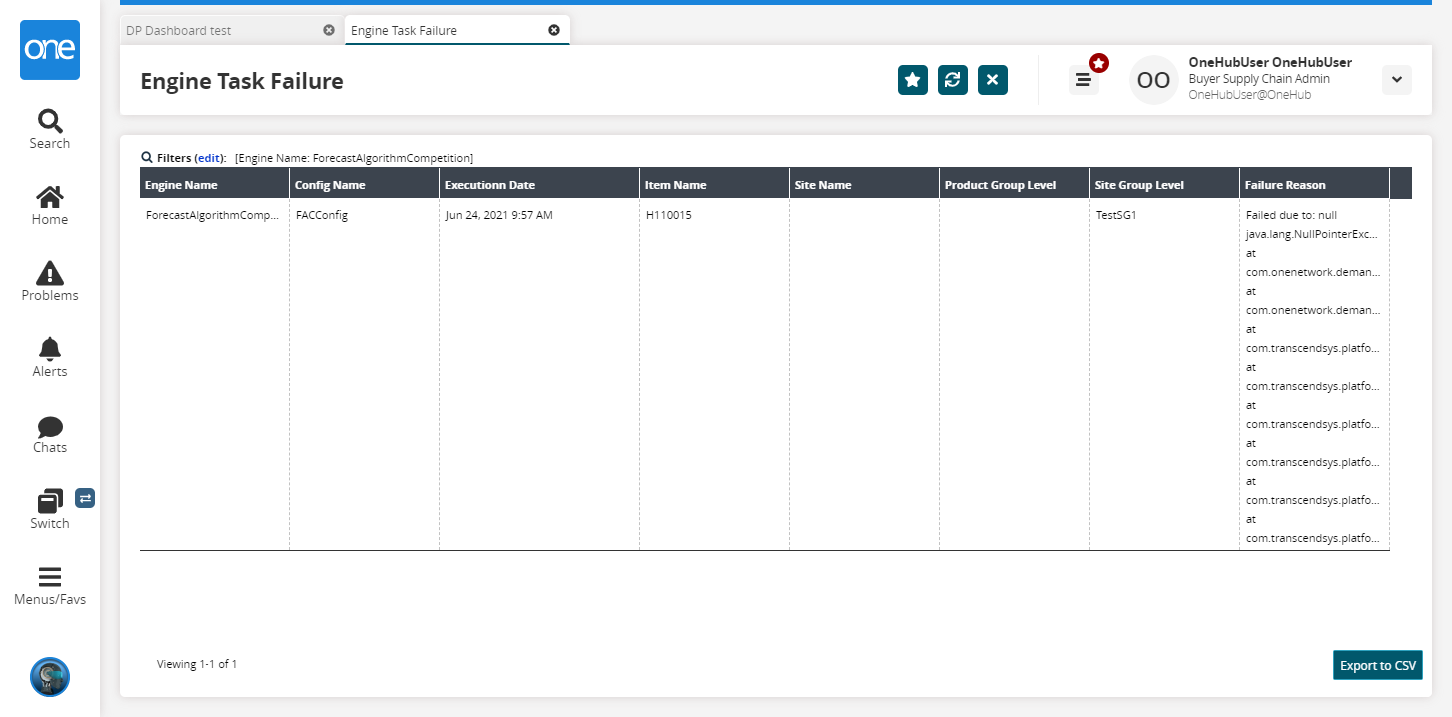Close report using the X toolbar button
The height and width of the screenshot is (717, 1452).
(993, 80)
